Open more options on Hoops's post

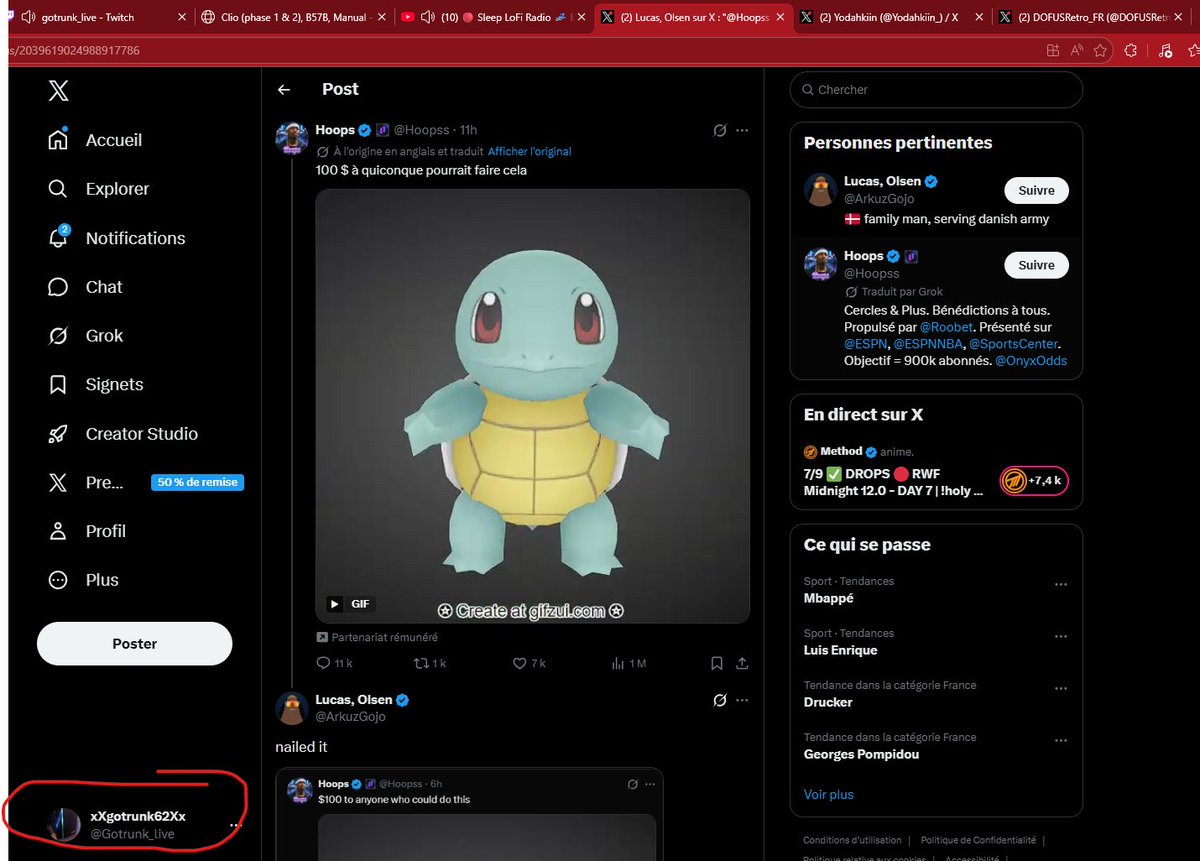tap(742, 131)
